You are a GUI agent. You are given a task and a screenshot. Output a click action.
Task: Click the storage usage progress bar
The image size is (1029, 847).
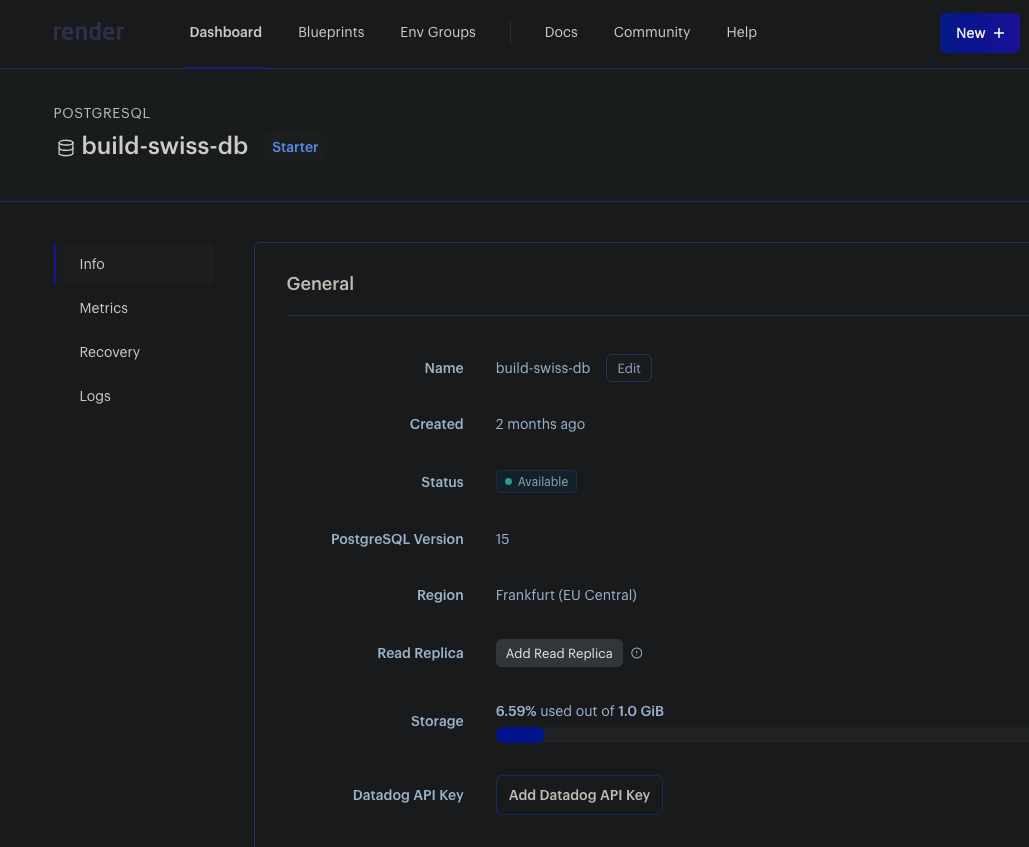(x=762, y=735)
